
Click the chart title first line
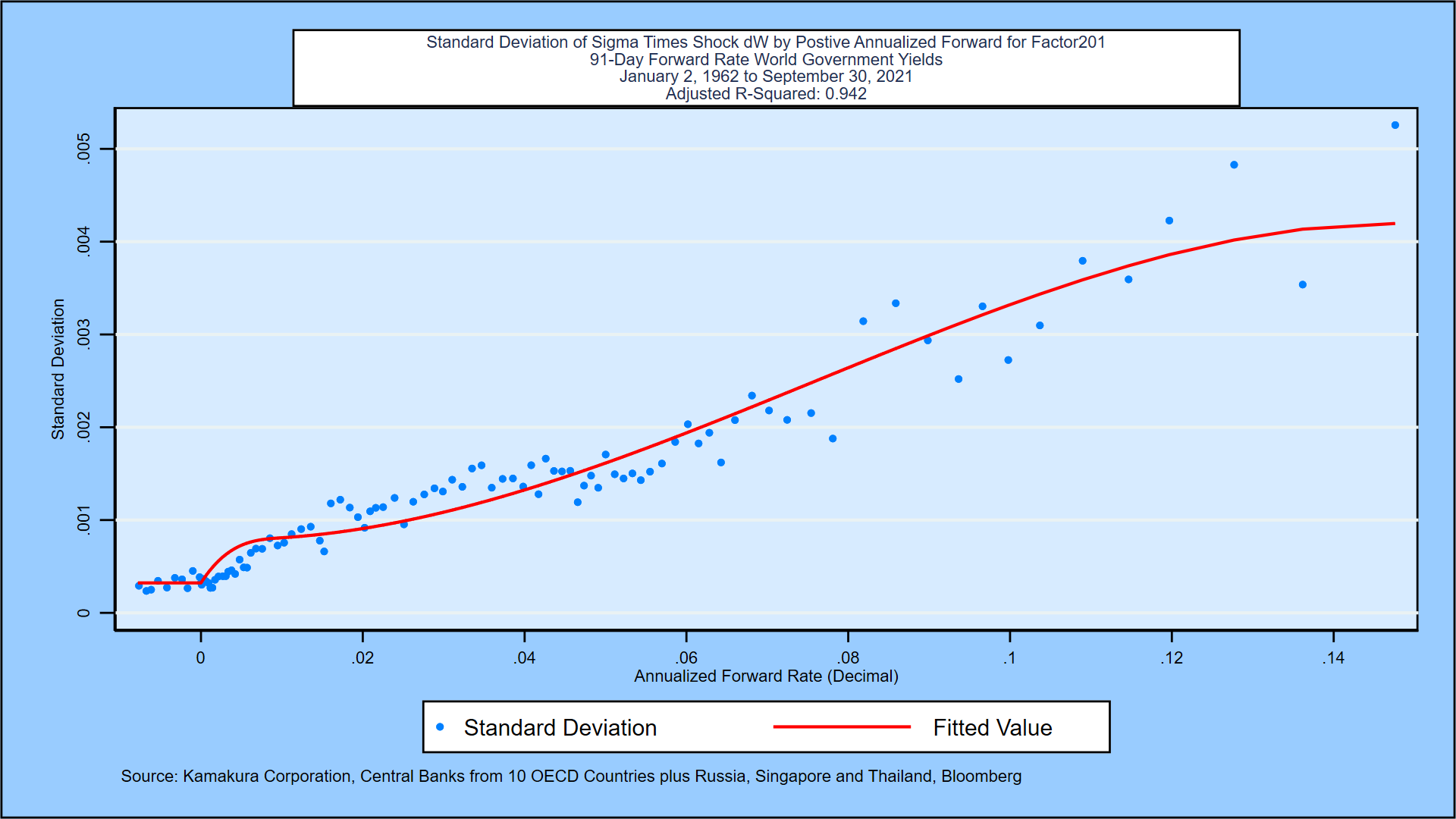tap(766, 42)
